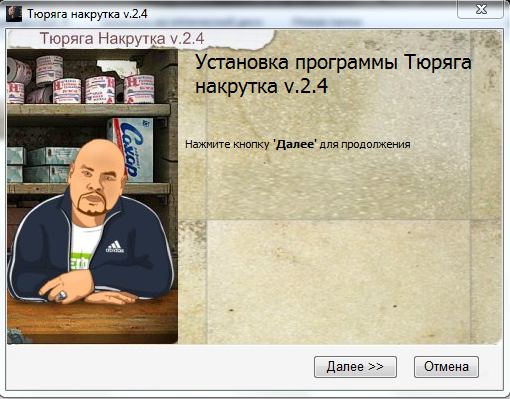This screenshot has height=399, width=510.
Task: Cancel installation with the Отмена button
Action: 446,367
